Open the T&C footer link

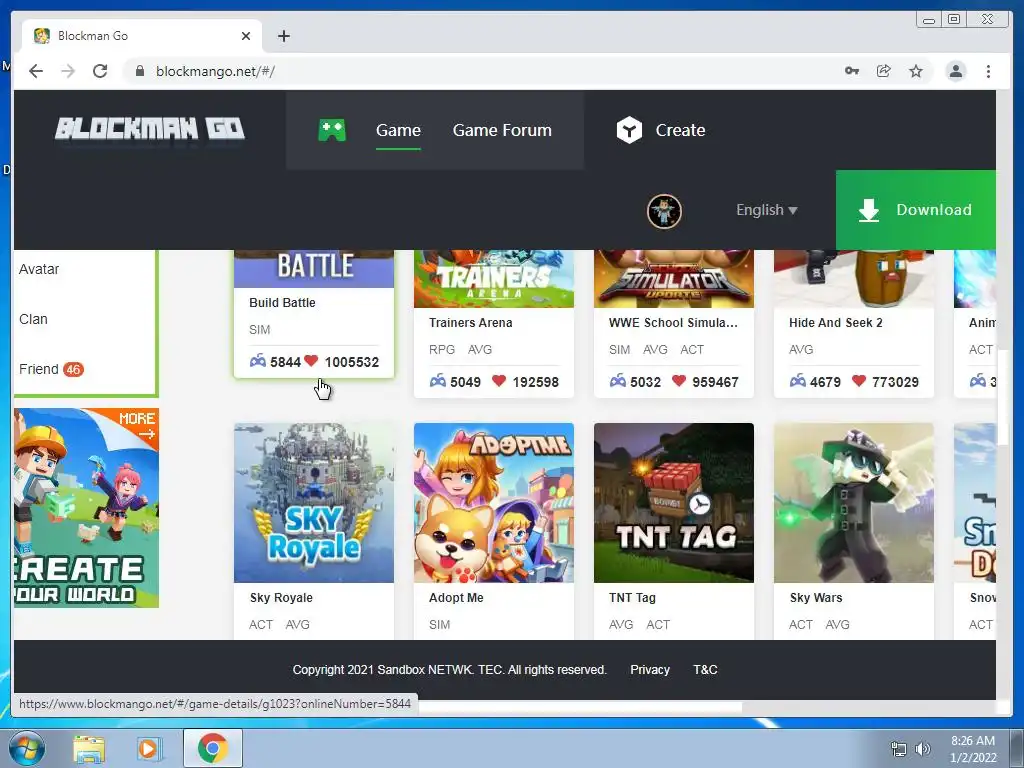click(x=705, y=669)
